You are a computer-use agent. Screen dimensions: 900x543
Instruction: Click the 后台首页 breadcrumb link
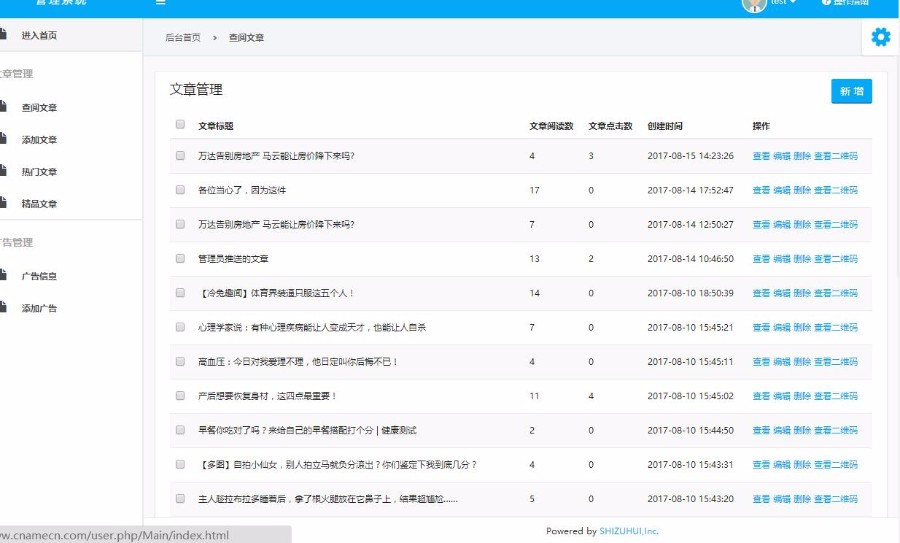click(x=183, y=37)
